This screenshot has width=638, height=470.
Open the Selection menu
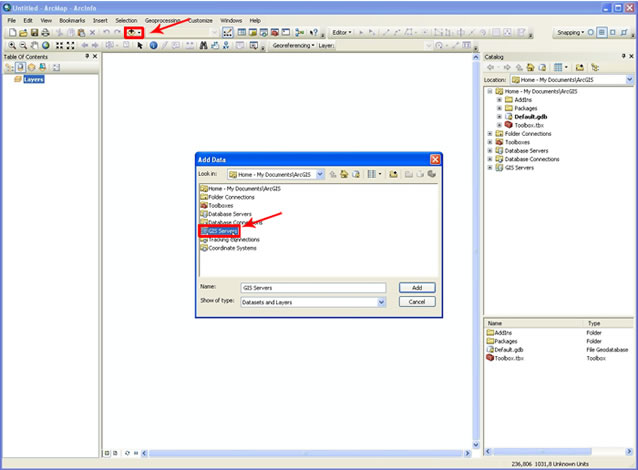point(126,20)
